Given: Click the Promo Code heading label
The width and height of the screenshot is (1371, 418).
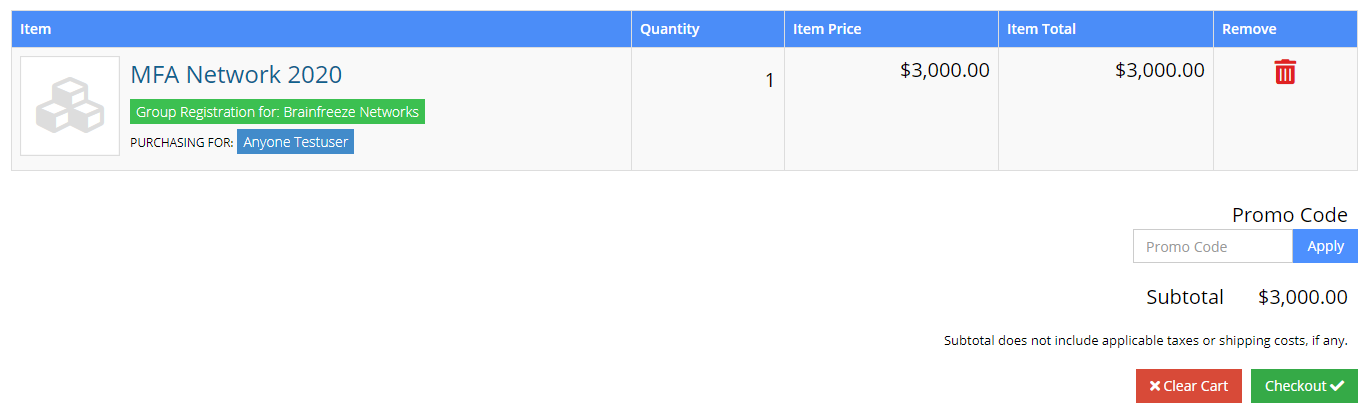Looking at the screenshot, I should [1289, 215].
